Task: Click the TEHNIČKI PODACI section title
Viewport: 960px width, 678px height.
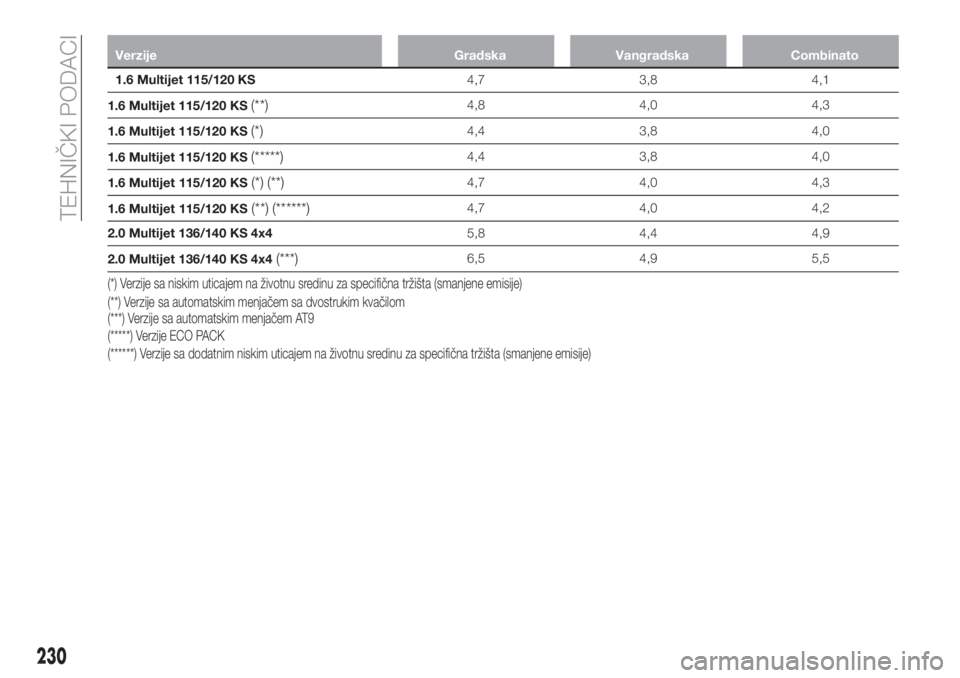Action: click(70, 127)
